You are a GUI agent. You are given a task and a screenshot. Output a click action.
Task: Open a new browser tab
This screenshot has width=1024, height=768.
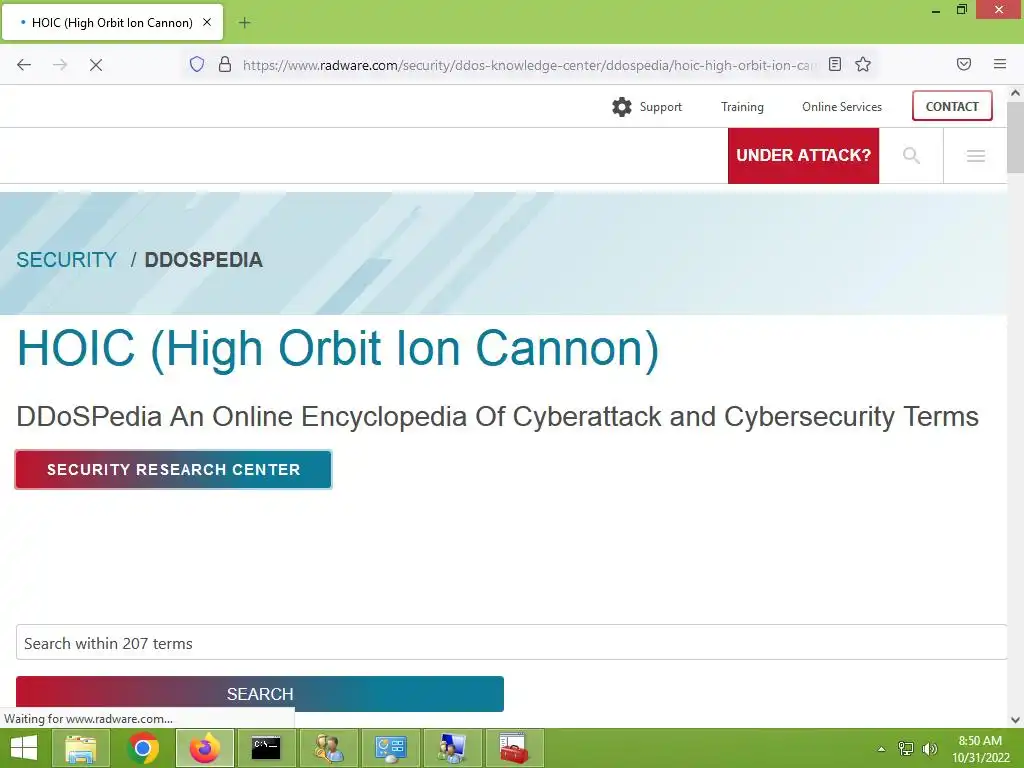click(244, 23)
